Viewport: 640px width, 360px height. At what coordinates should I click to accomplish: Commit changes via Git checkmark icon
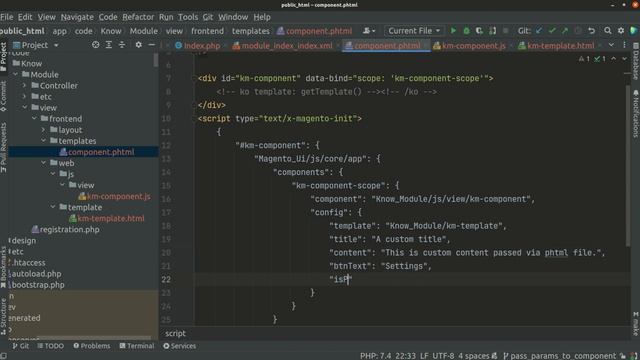(552, 31)
